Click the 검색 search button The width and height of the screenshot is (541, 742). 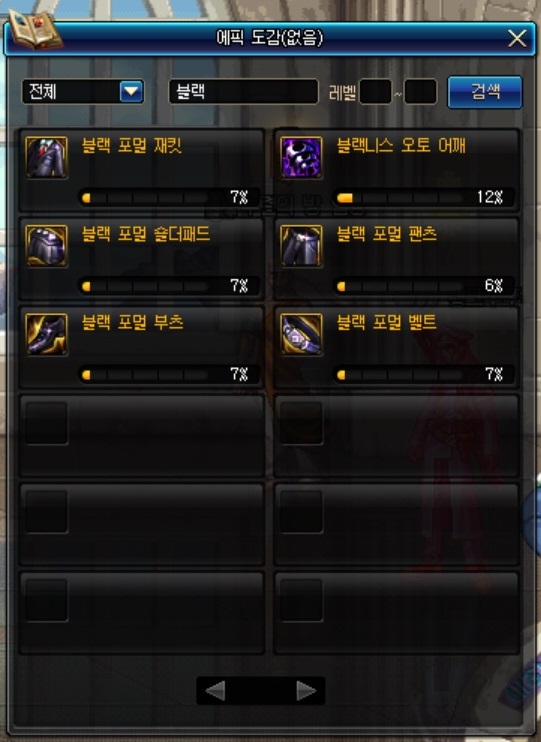point(485,92)
